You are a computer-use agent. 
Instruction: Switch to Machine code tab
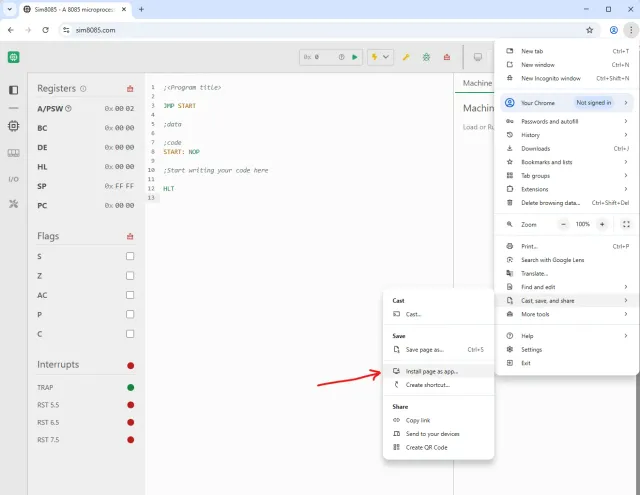tap(477, 83)
